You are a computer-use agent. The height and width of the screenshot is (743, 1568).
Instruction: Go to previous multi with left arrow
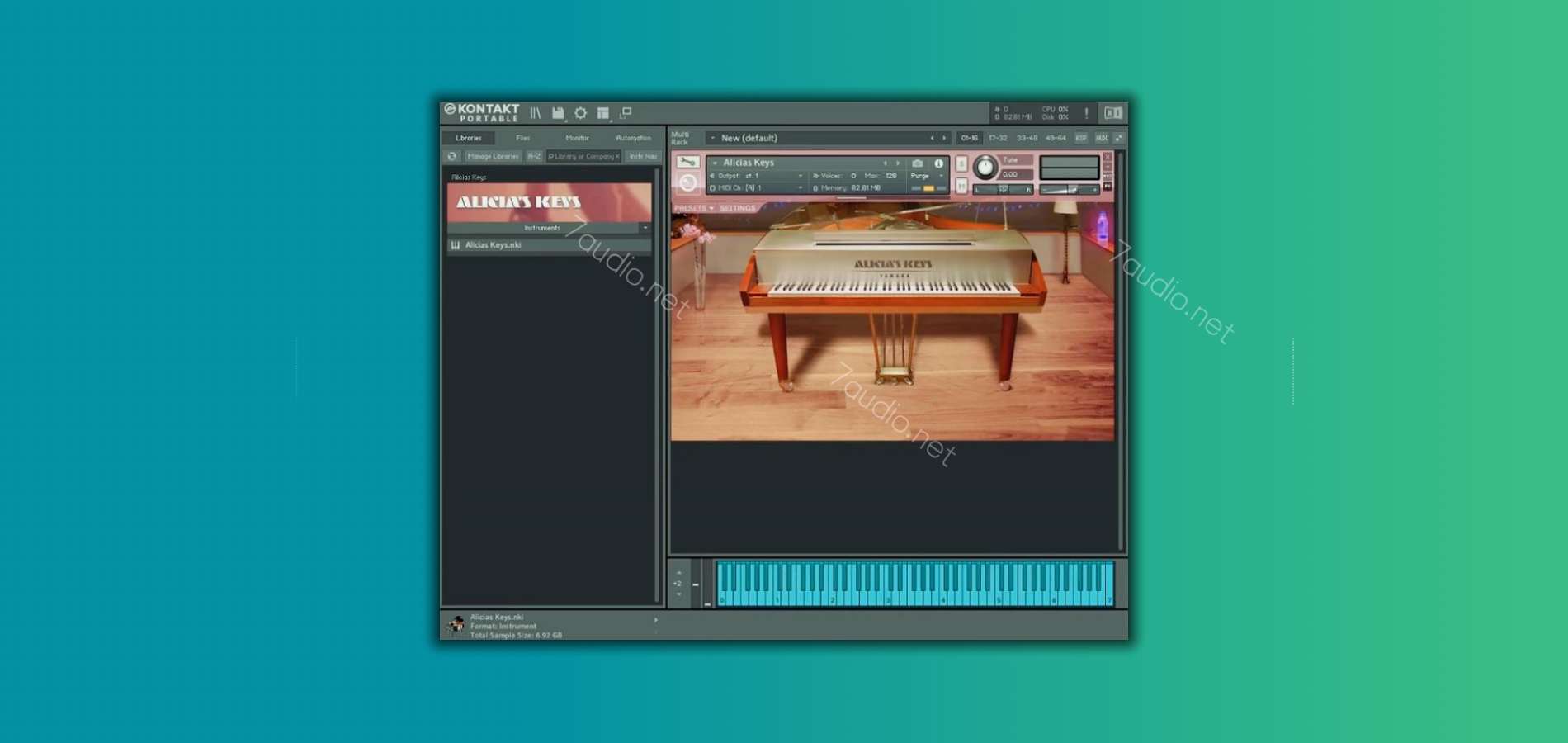coord(933,138)
